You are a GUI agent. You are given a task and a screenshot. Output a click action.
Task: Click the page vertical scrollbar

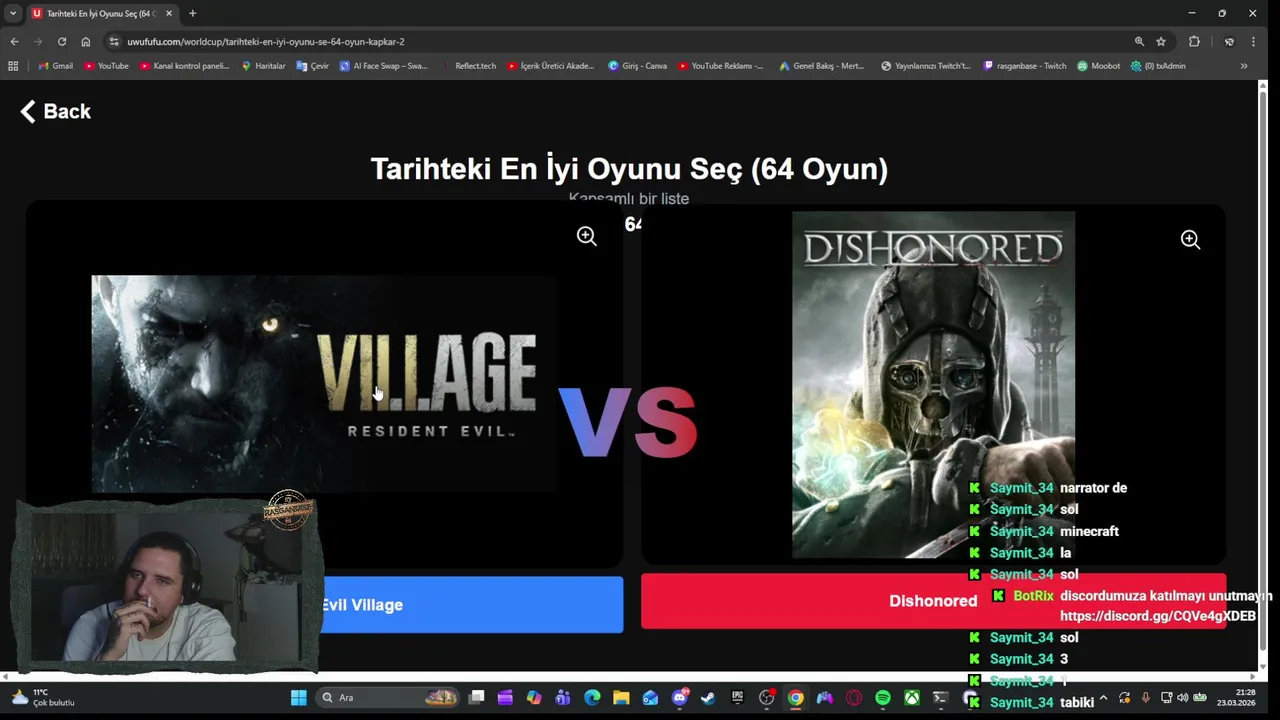[x=1262, y=370]
